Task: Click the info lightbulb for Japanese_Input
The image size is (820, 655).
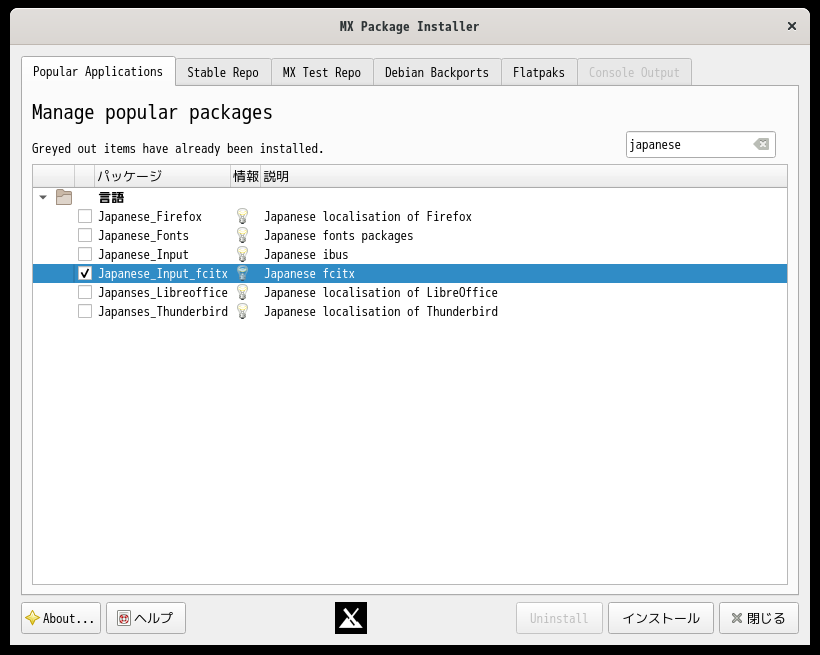Action: [x=241, y=254]
